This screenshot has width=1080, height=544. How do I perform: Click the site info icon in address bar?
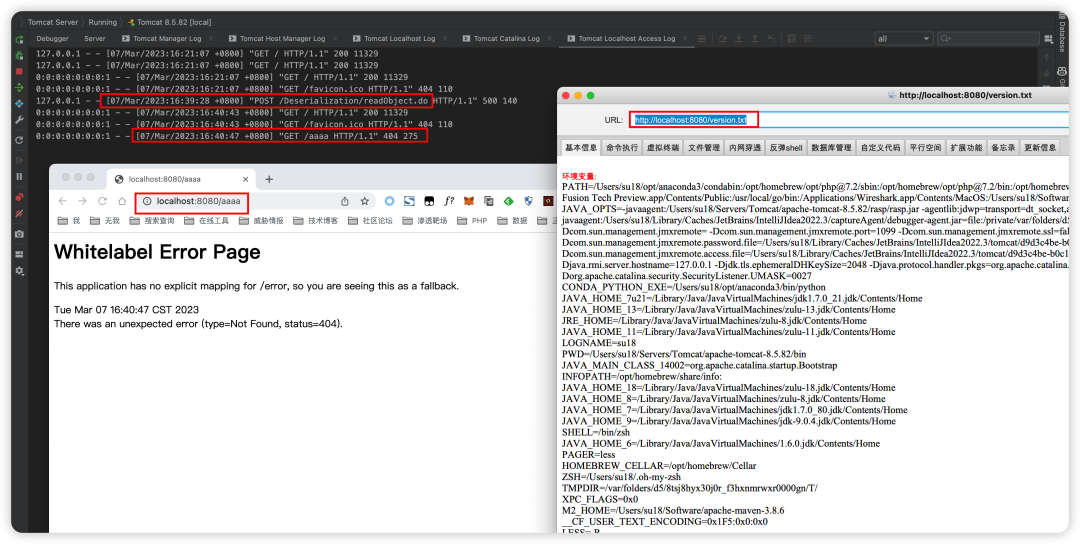[x=147, y=201]
